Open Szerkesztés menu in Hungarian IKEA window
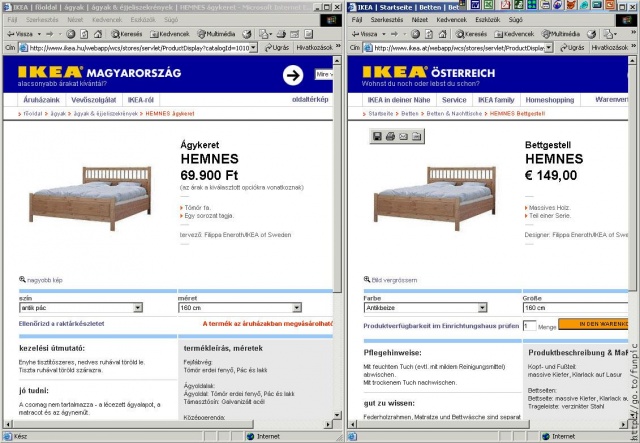Viewport: 640px width, 443px height. (42, 20)
